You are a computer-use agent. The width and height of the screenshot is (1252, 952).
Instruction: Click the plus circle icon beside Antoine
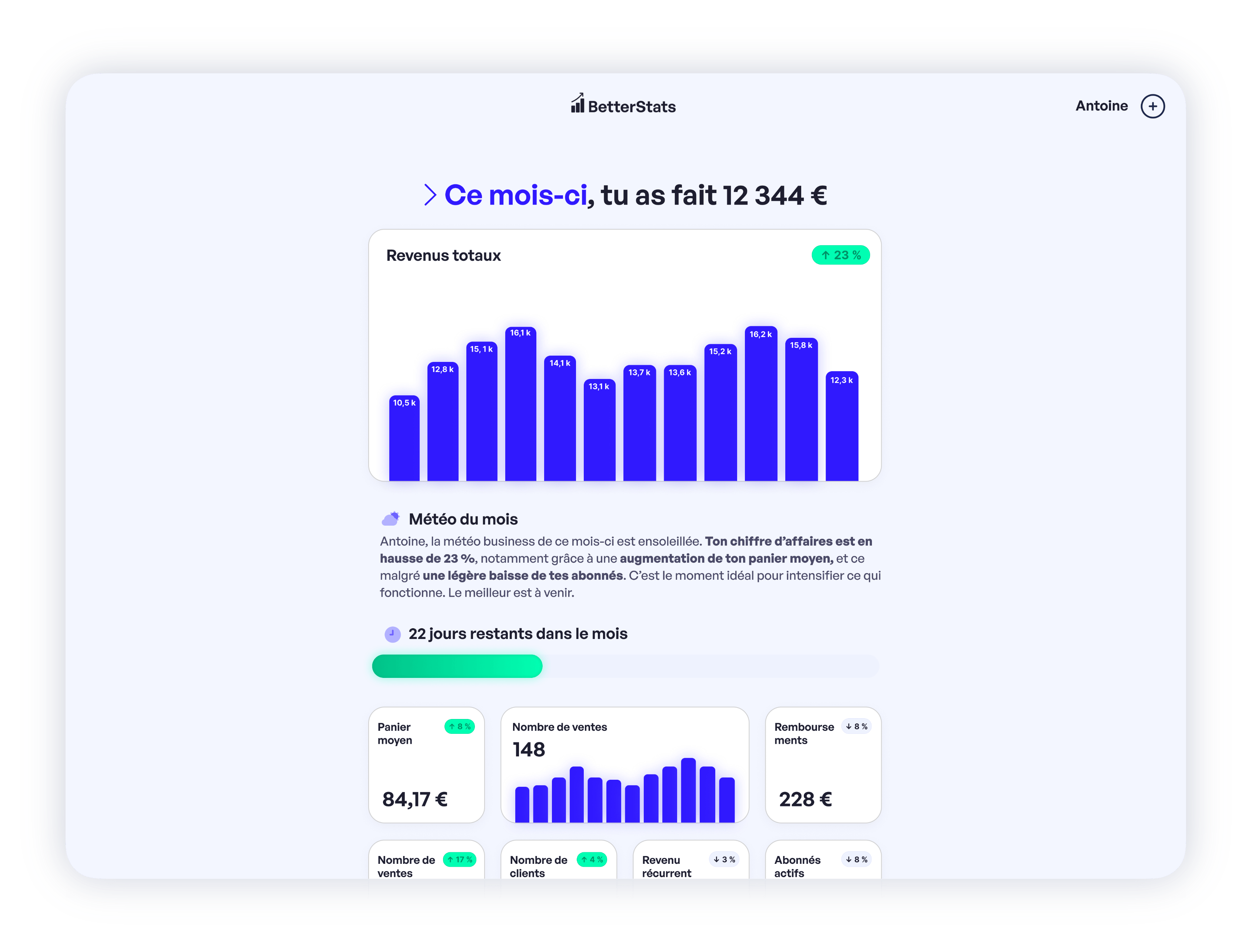1152,107
